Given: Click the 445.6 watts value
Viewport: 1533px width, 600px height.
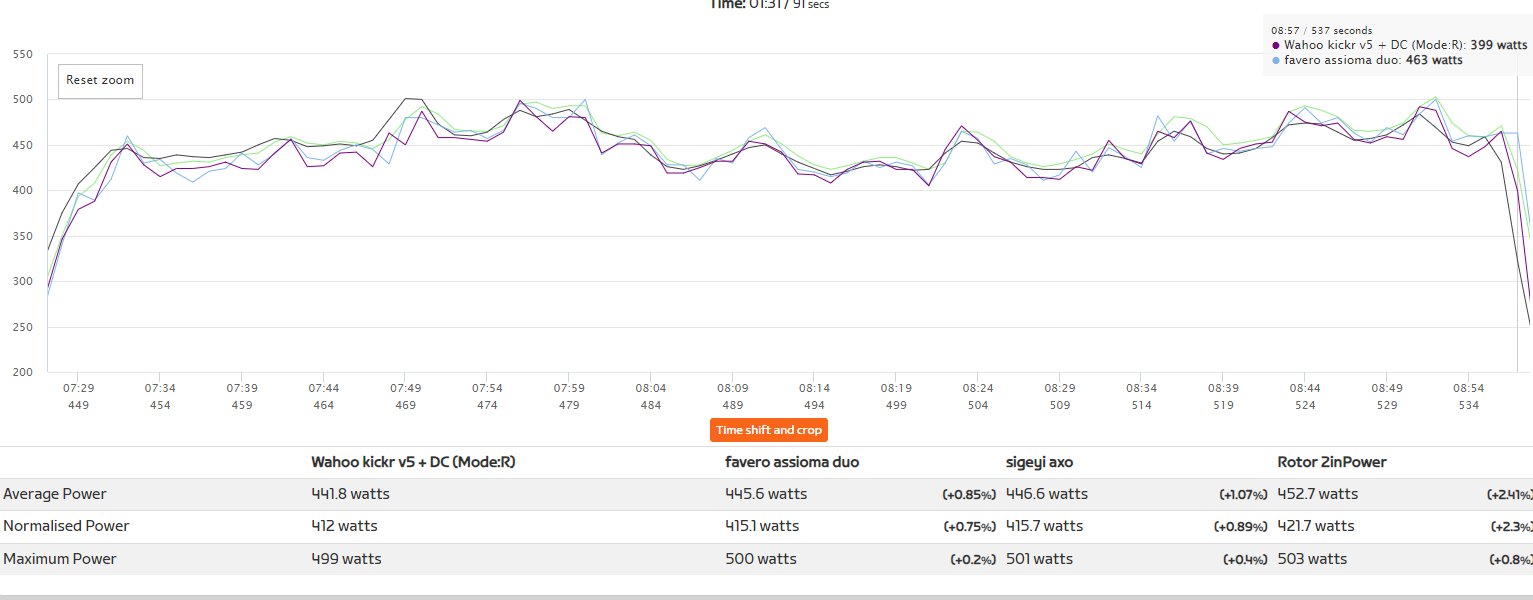Looking at the screenshot, I should (x=766, y=494).
